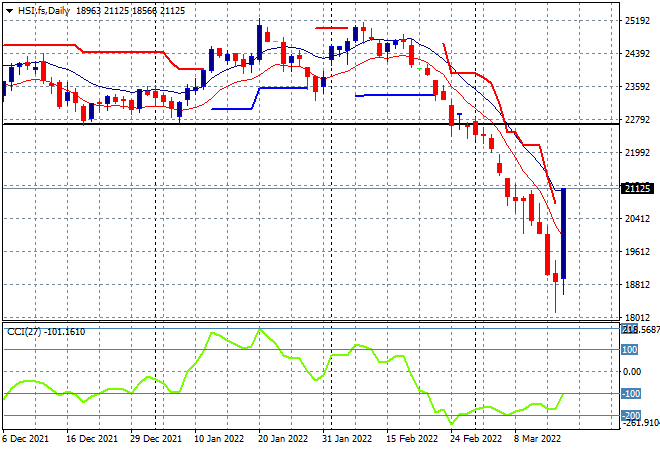Click the 20412 price axis label
The image size is (660, 450).
tap(637, 218)
